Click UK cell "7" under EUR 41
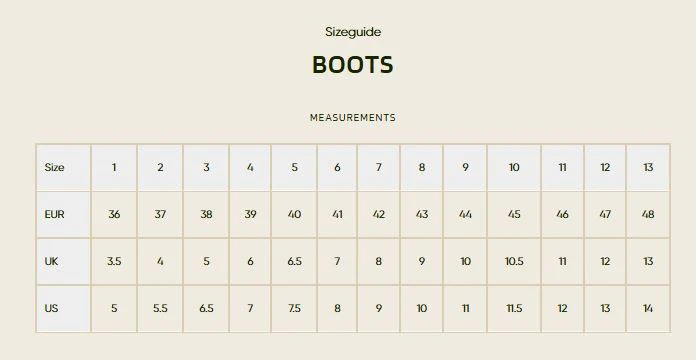 click(x=337, y=261)
